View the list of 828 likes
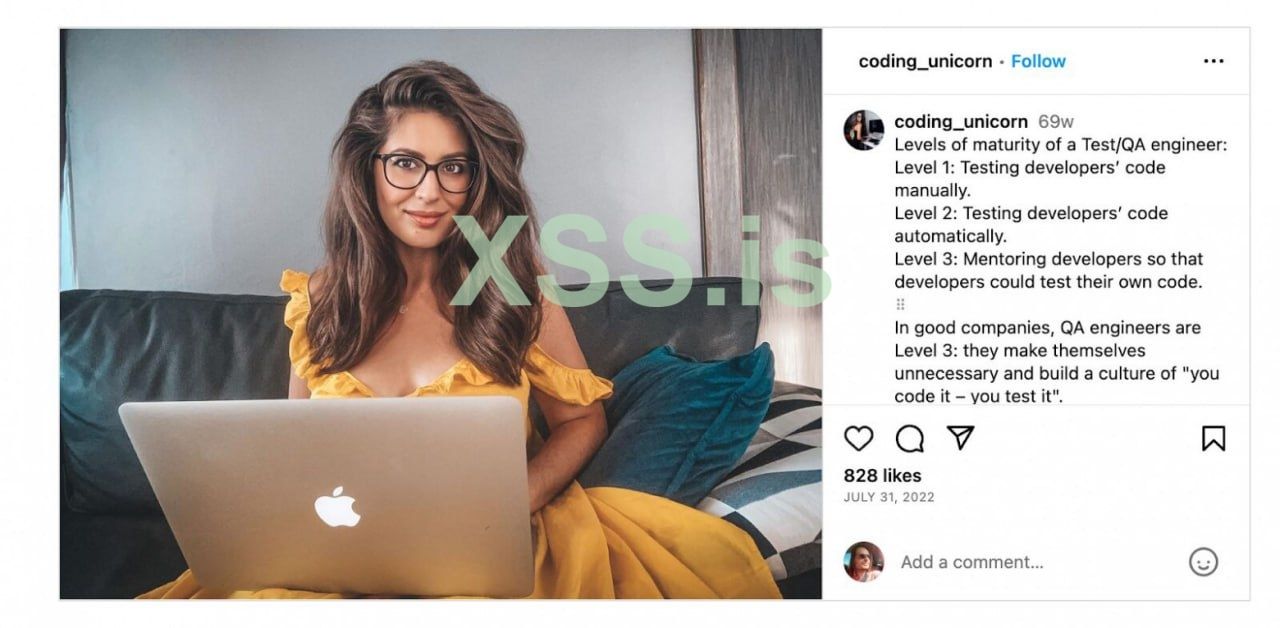The height and width of the screenshot is (628, 1280). 883,476
